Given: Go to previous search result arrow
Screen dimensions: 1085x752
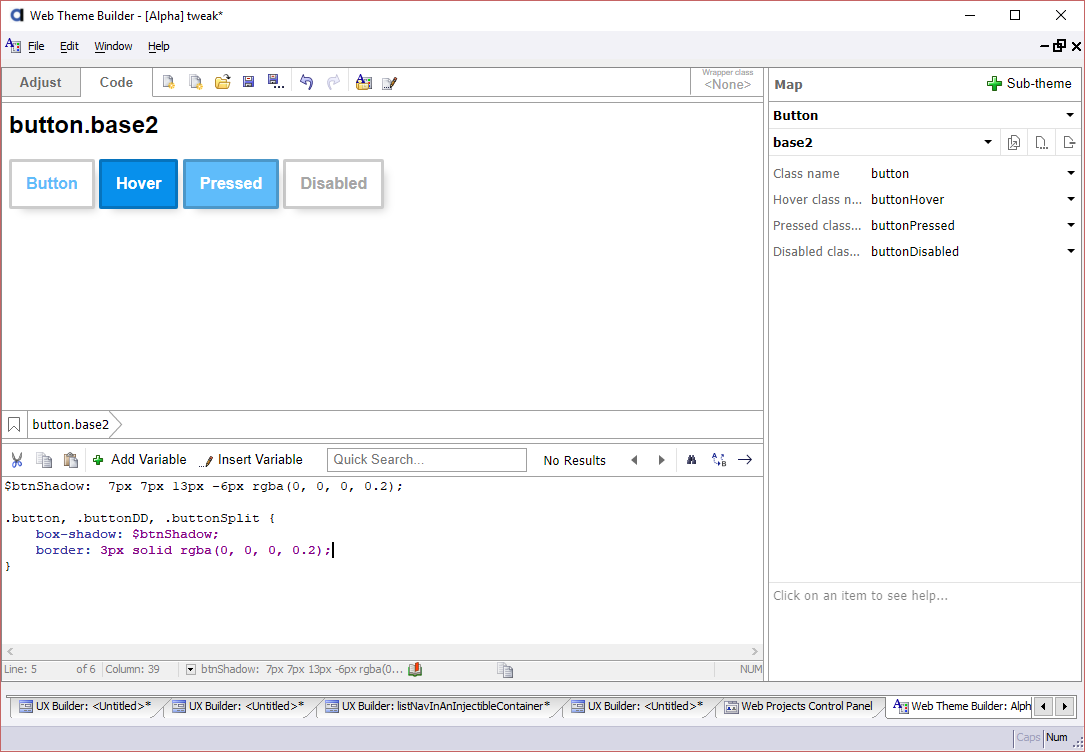Looking at the screenshot, I should 634,461.
